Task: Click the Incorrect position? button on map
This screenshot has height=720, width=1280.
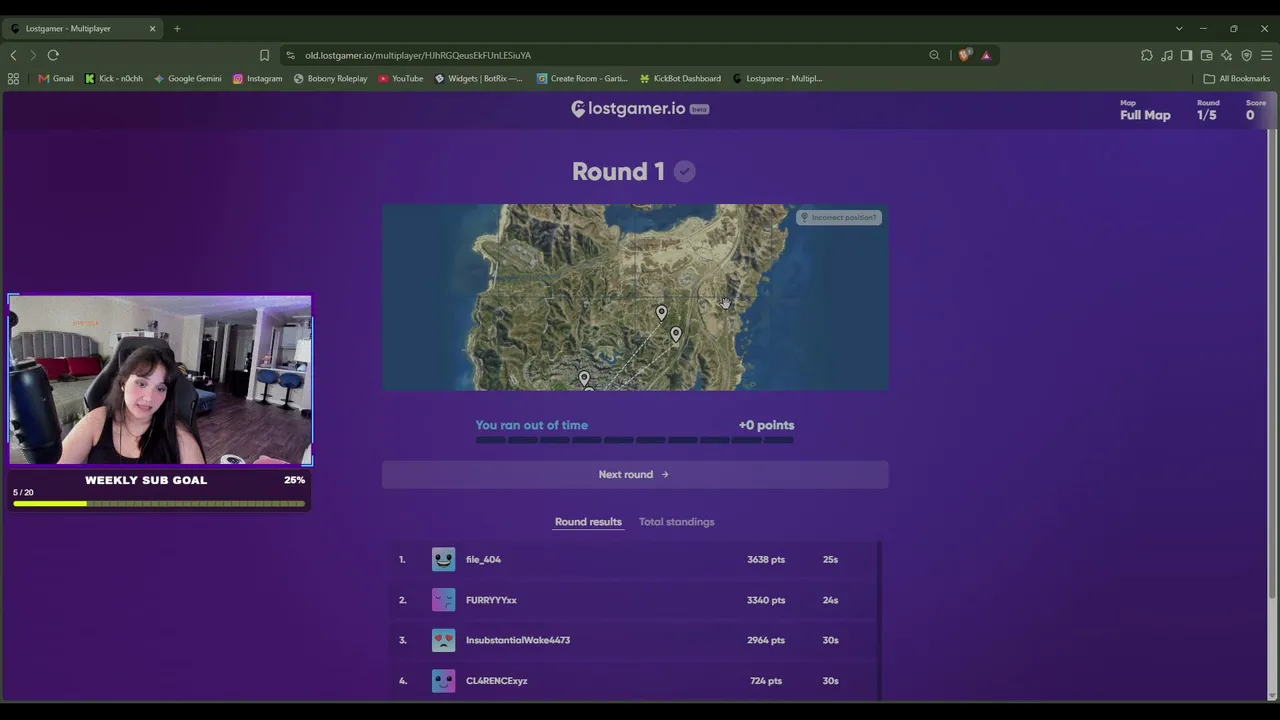Action: click(x=838, y=217)
